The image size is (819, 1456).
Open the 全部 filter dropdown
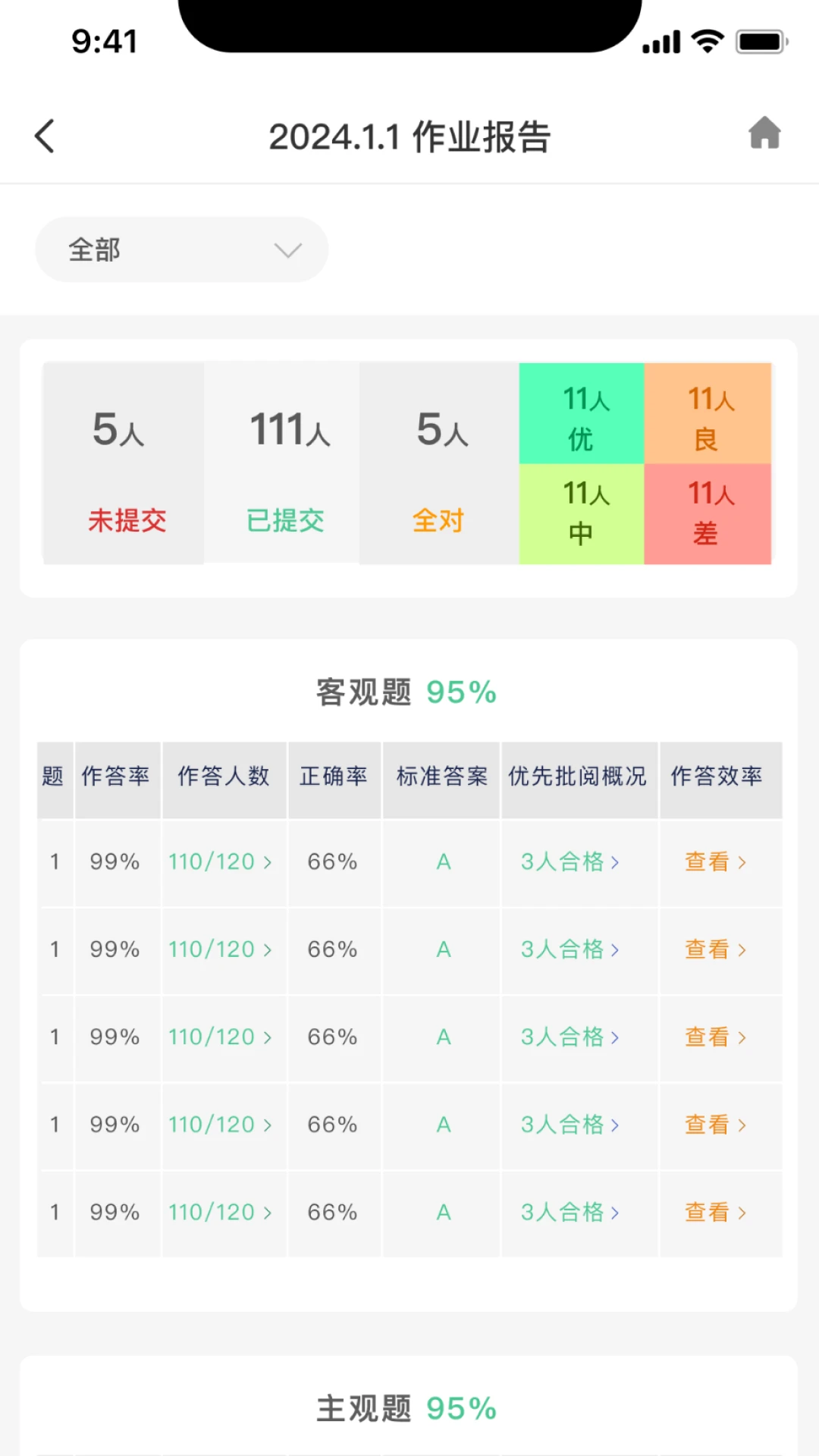pos(181,249)
